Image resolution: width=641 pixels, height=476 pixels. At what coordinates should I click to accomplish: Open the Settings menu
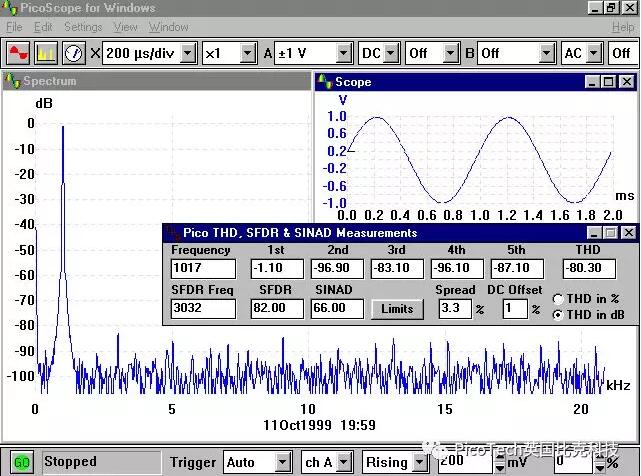pyautogui.click(x=83, y=27)
